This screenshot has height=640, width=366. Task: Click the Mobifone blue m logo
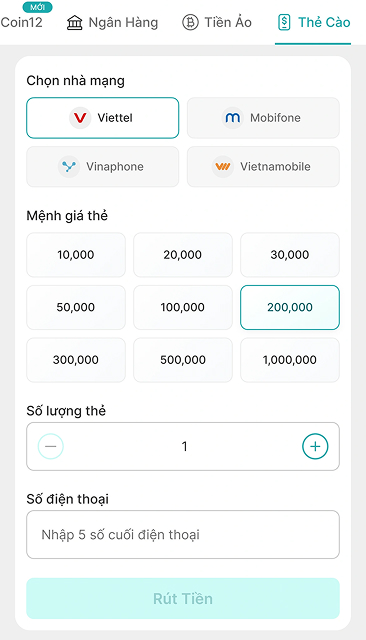click(x=233, y=118)
